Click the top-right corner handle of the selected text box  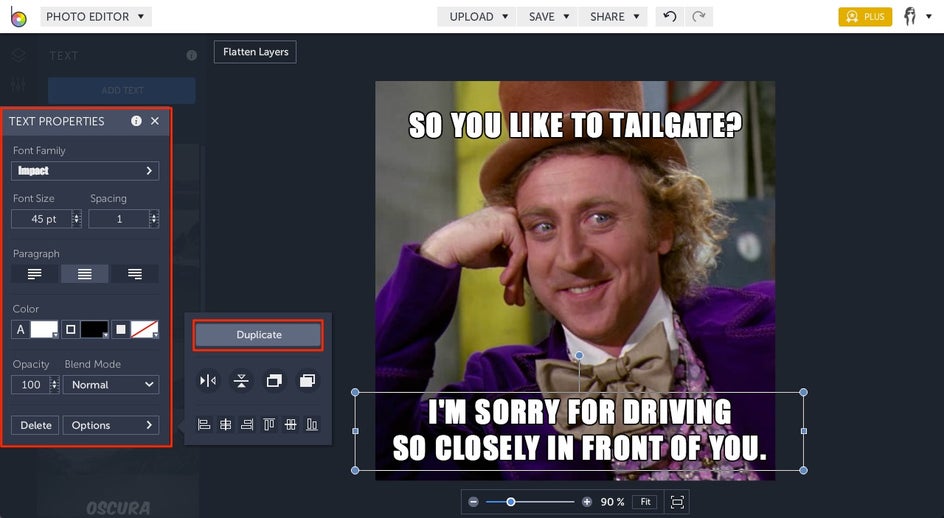804,392
